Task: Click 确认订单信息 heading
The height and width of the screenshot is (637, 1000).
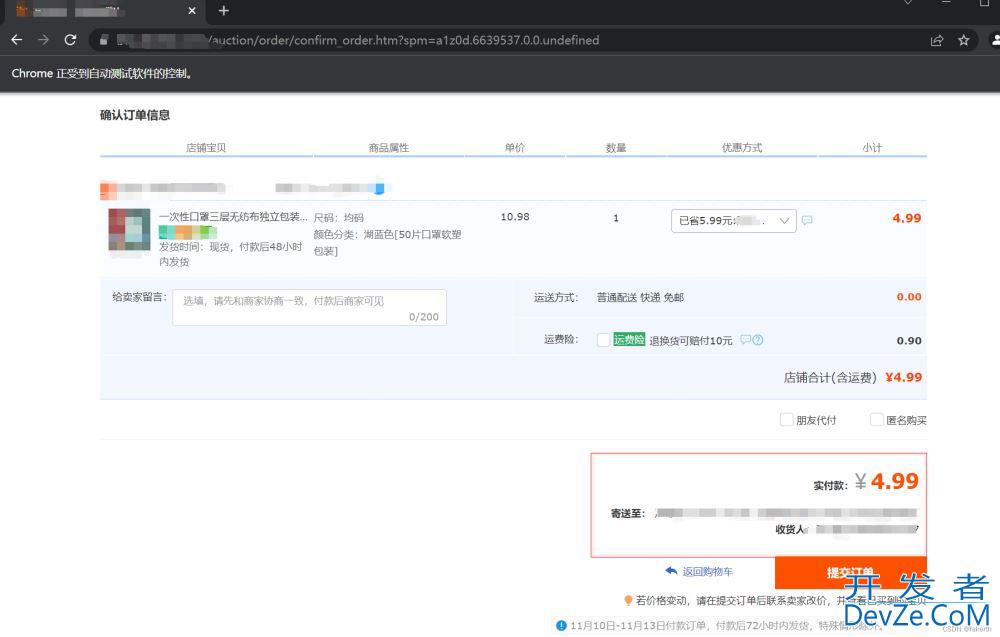Action: pos(135,115)
